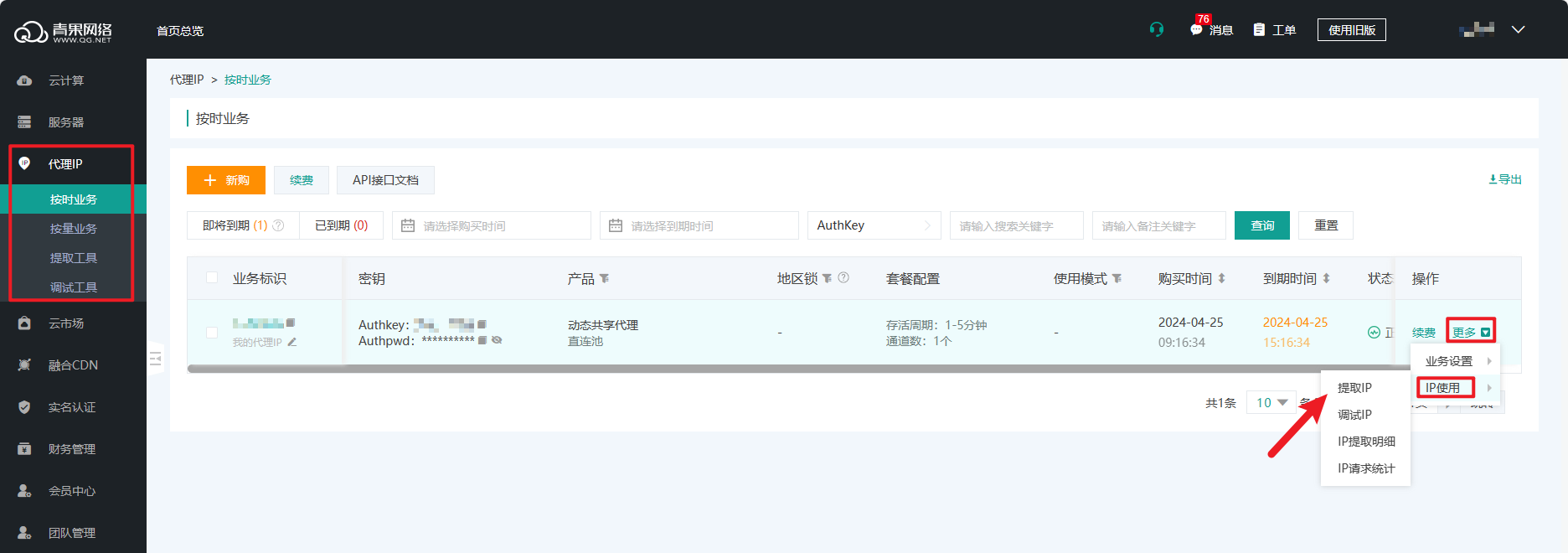This screenshot has width=1568, height=553.
Task: Choose 业务设置 in the more menu
Action: (x=1449, y=361)
